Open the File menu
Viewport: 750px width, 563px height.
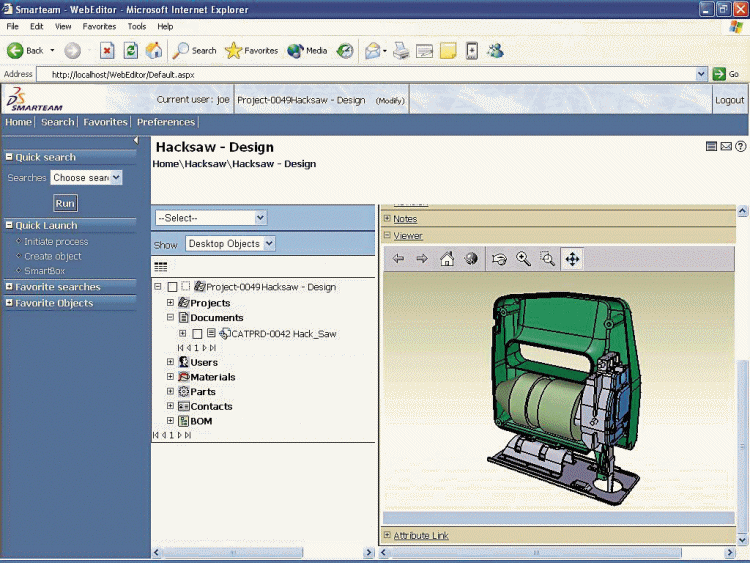pyautogui.click(x=12, y=26)
